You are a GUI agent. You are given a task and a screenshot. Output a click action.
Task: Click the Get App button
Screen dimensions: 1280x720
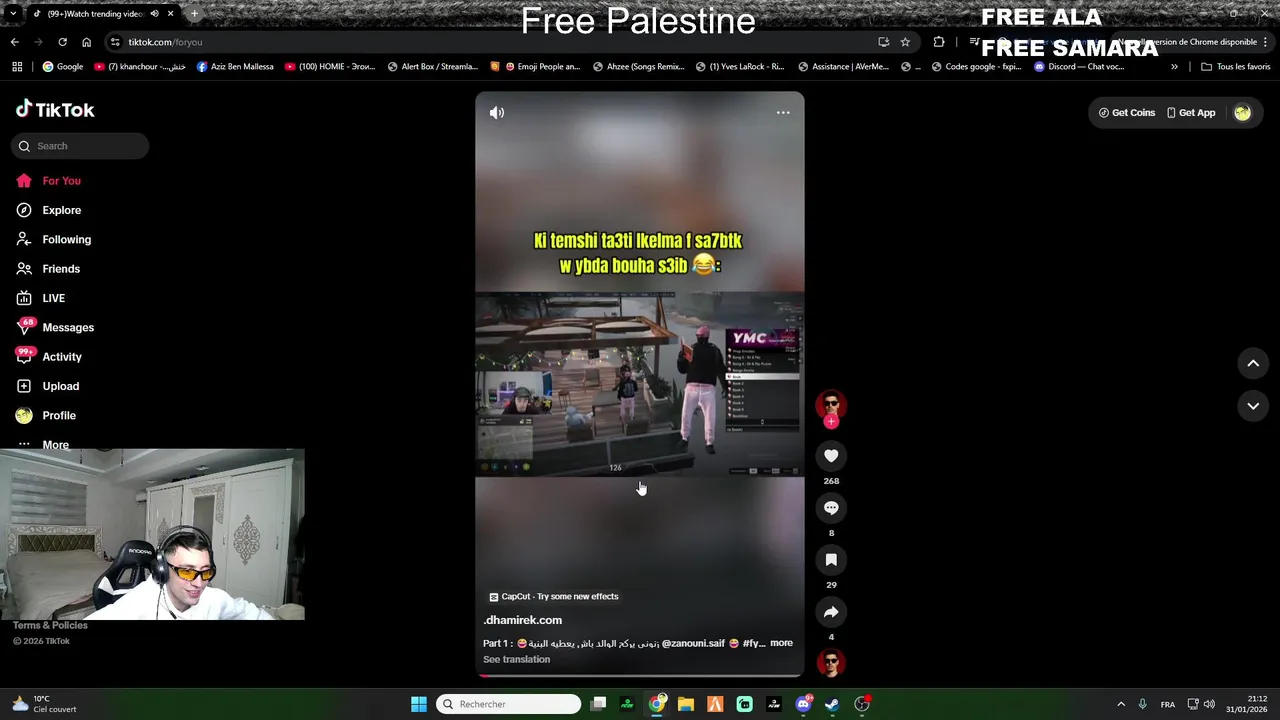click(1191, 113)
